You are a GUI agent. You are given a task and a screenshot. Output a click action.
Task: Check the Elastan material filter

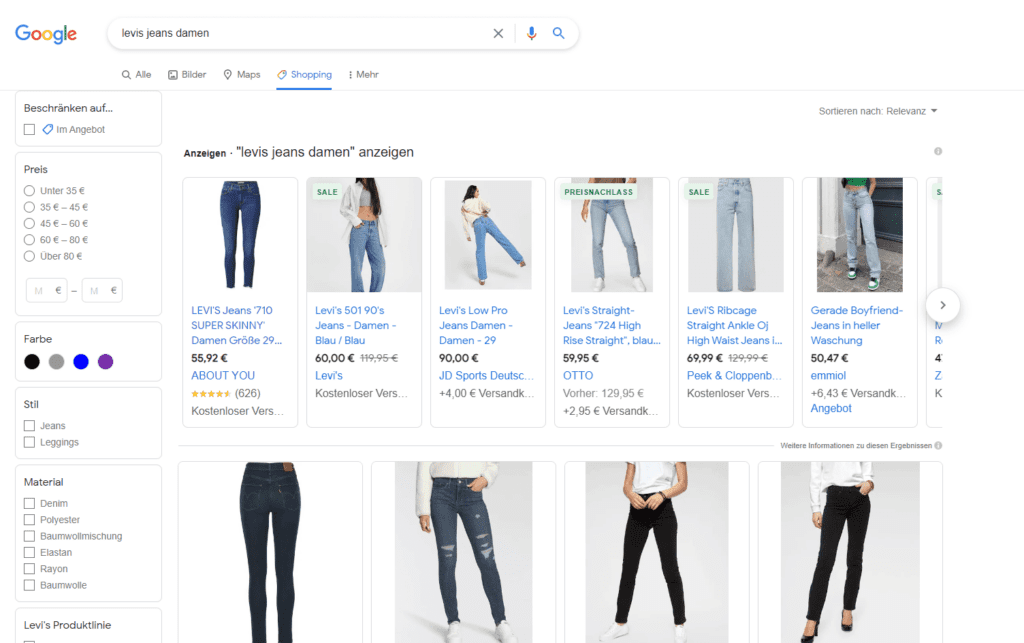click(29, 552)
